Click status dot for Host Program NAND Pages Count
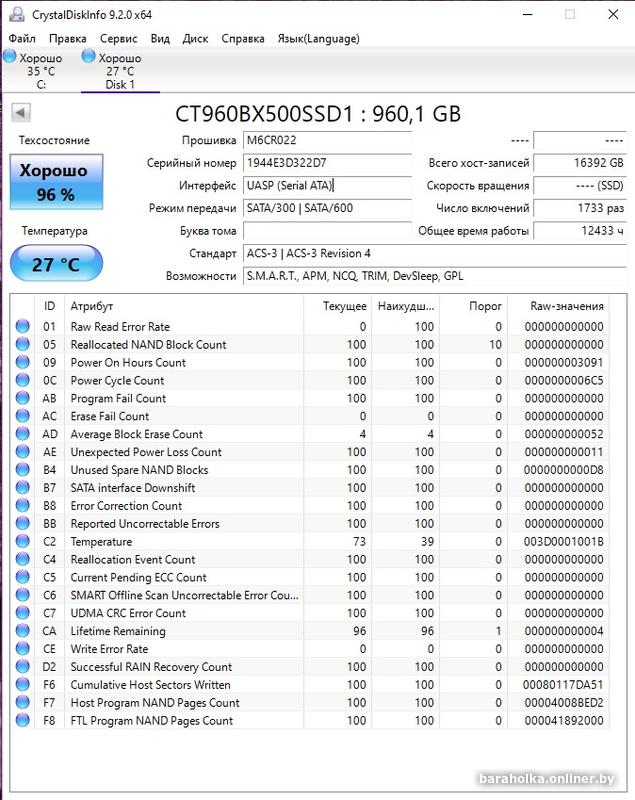 (22, 703)
